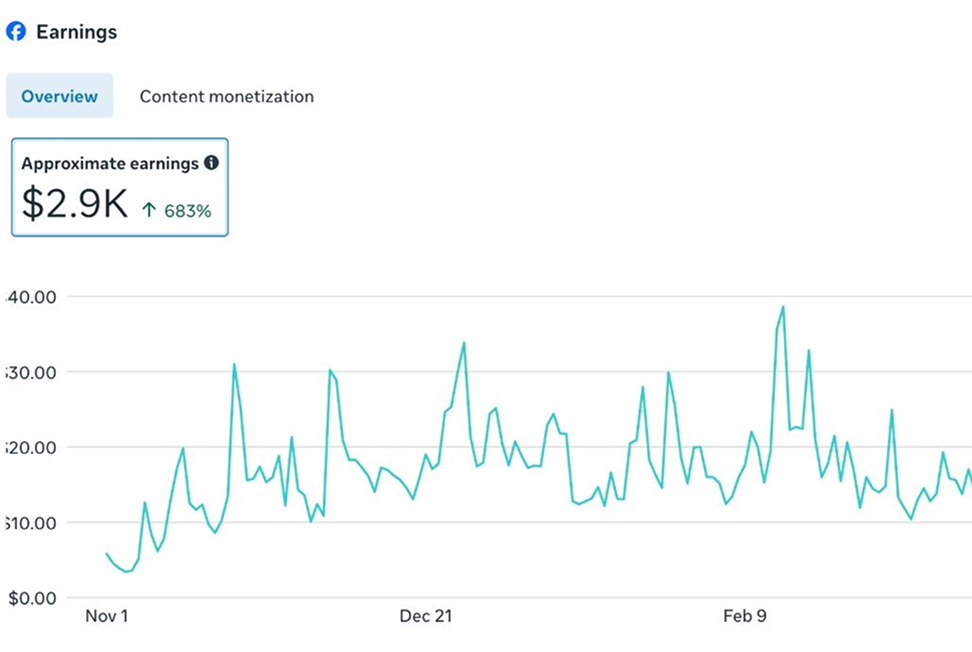Click the Nov 1 date label
972x652 pixels.
coord(107,616)
